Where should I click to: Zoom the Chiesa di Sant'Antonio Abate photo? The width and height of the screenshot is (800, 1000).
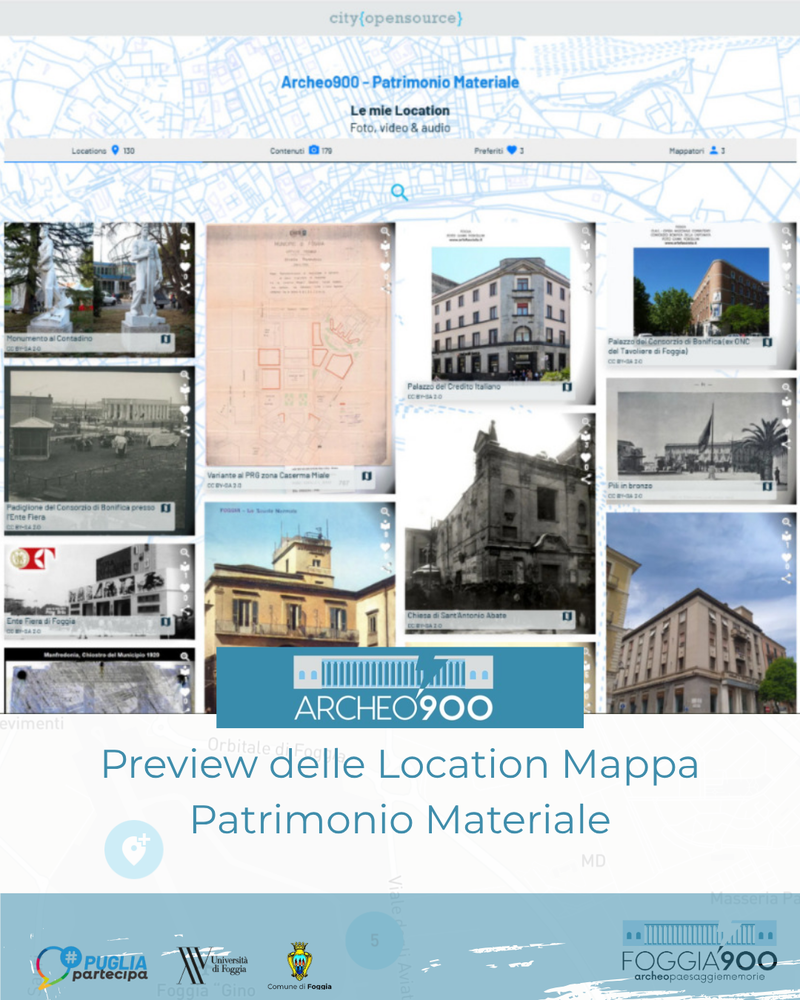point(586,422)
